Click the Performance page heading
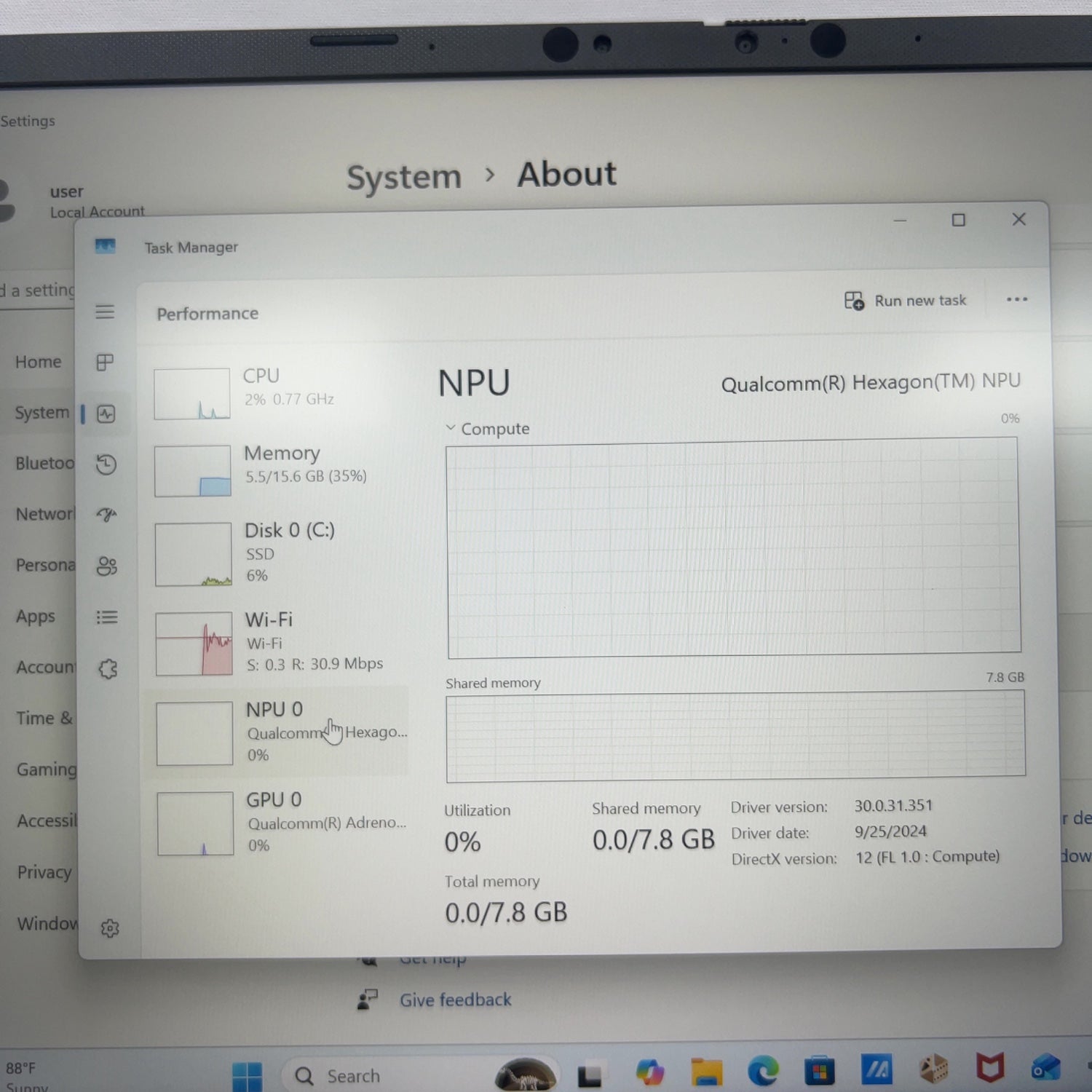1092x1092 pixels. pyautogui.click(x=207, y=314)
